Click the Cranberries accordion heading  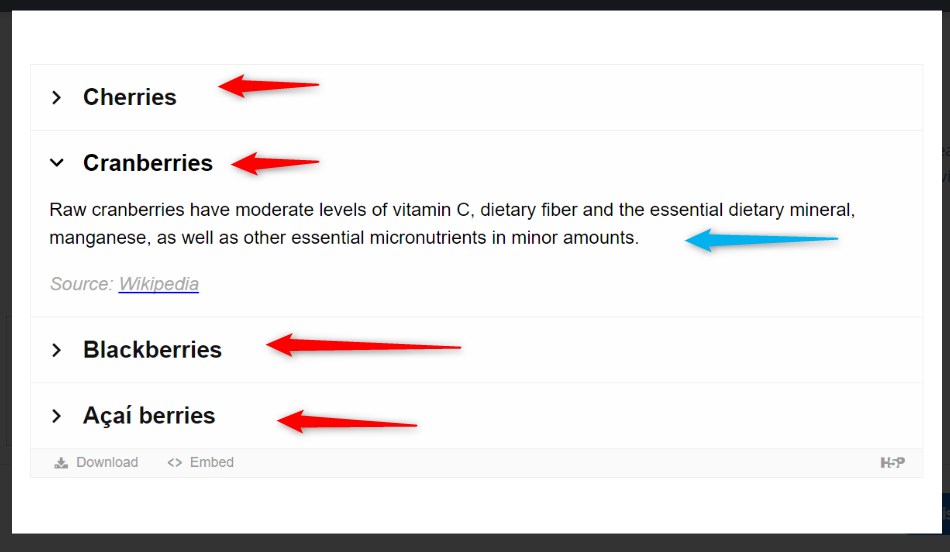tap(148, 163)
